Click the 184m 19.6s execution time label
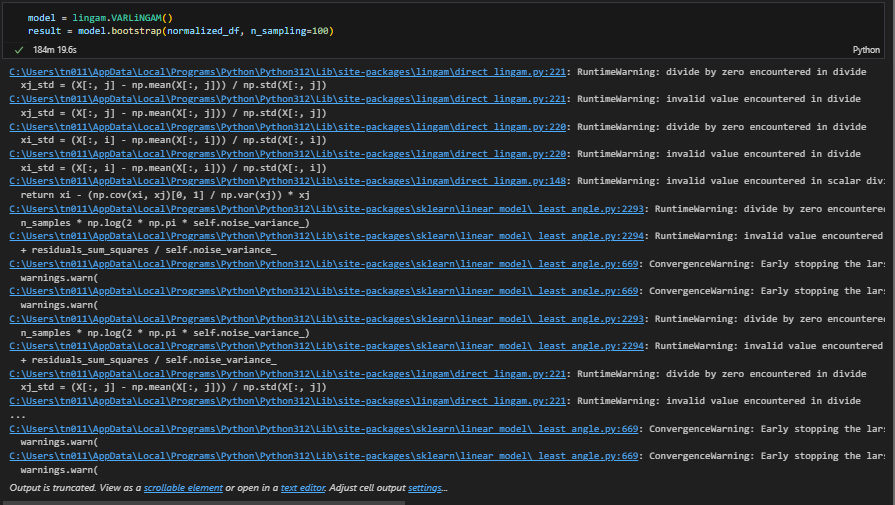895x505 pixels. pos(59,49)
